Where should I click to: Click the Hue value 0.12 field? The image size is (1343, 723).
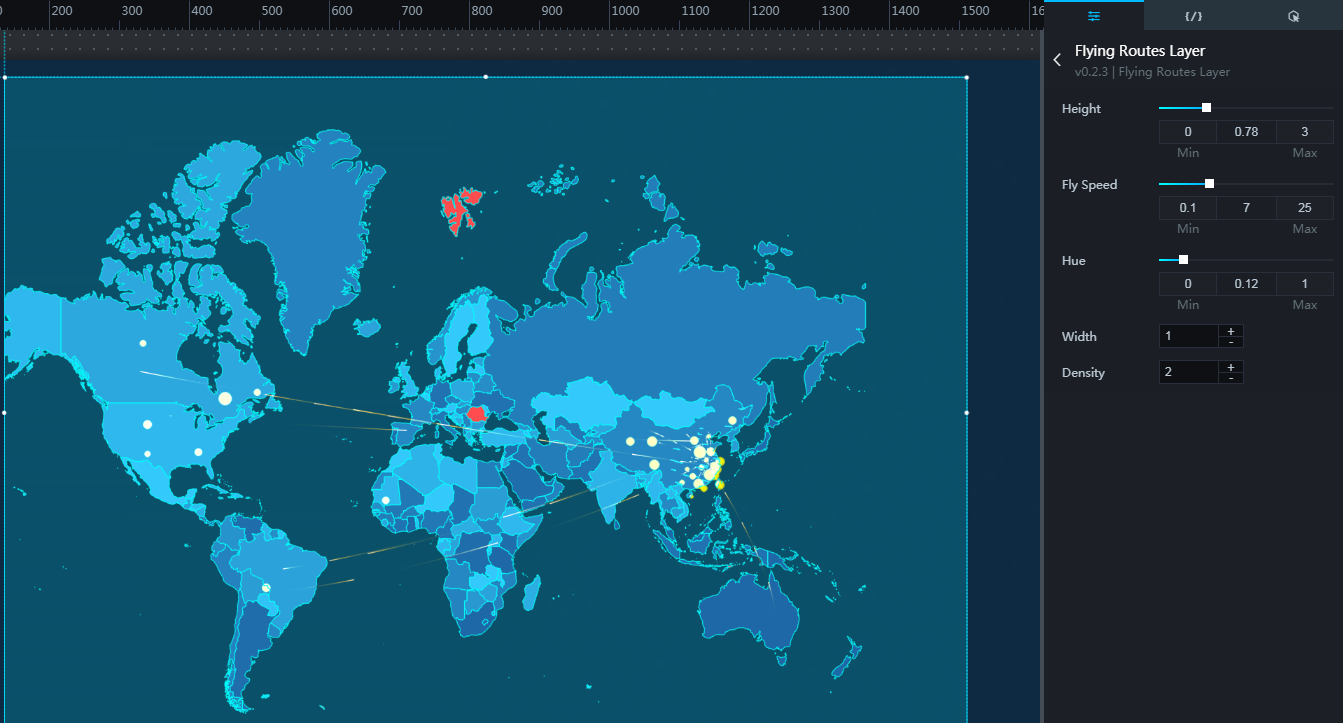1246,284
